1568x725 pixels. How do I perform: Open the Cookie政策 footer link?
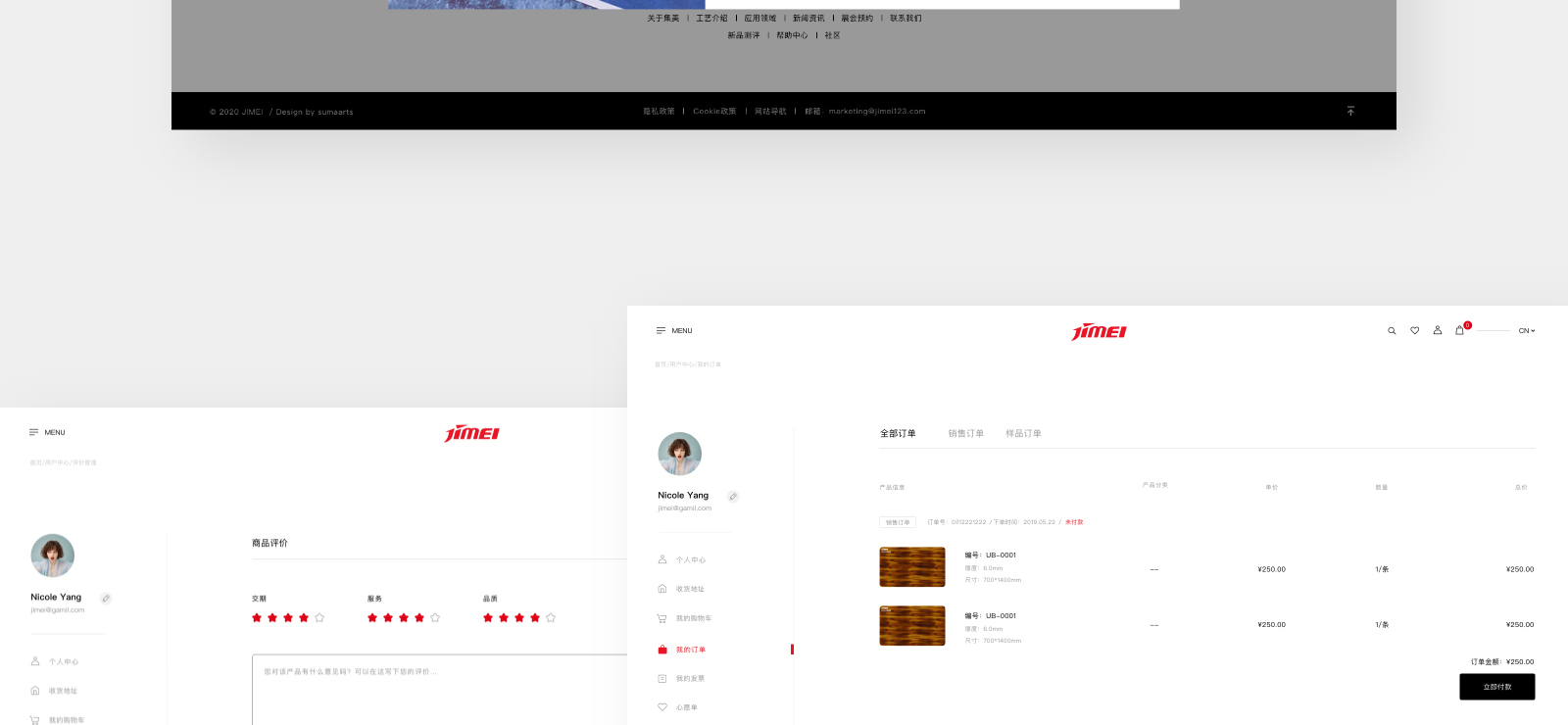(x=714, y=112)
